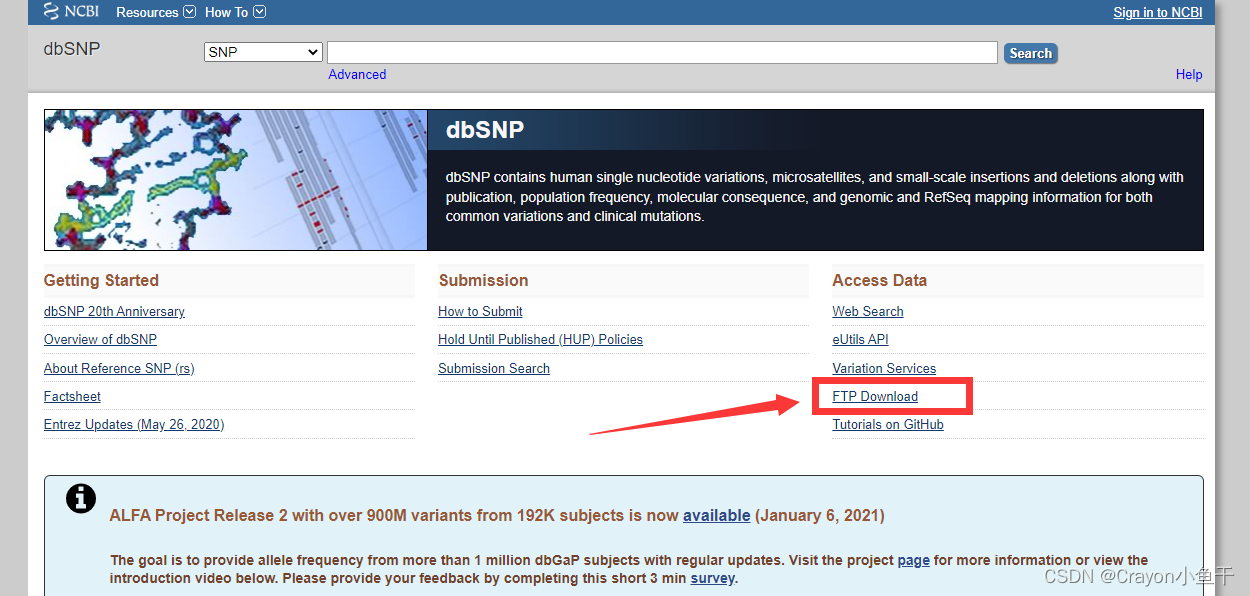Viewport: 1250px width, 596px height.
Task: Expand the SNP database selector
Action: coord(263,52)
